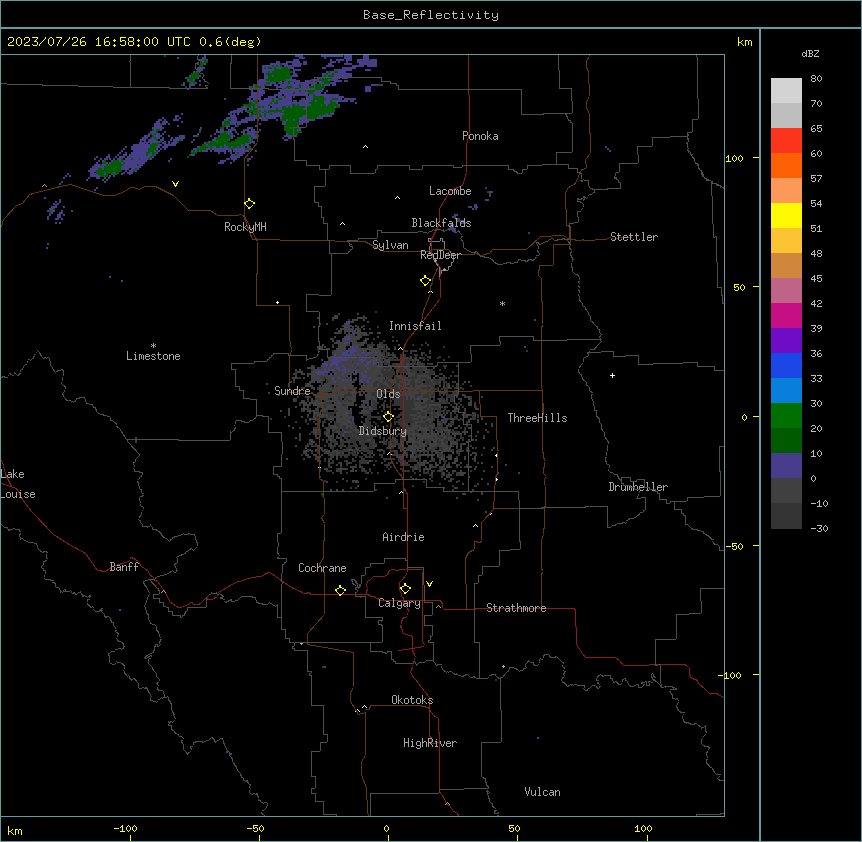Click the horizontal axis 50 km label

click(514, 829)
